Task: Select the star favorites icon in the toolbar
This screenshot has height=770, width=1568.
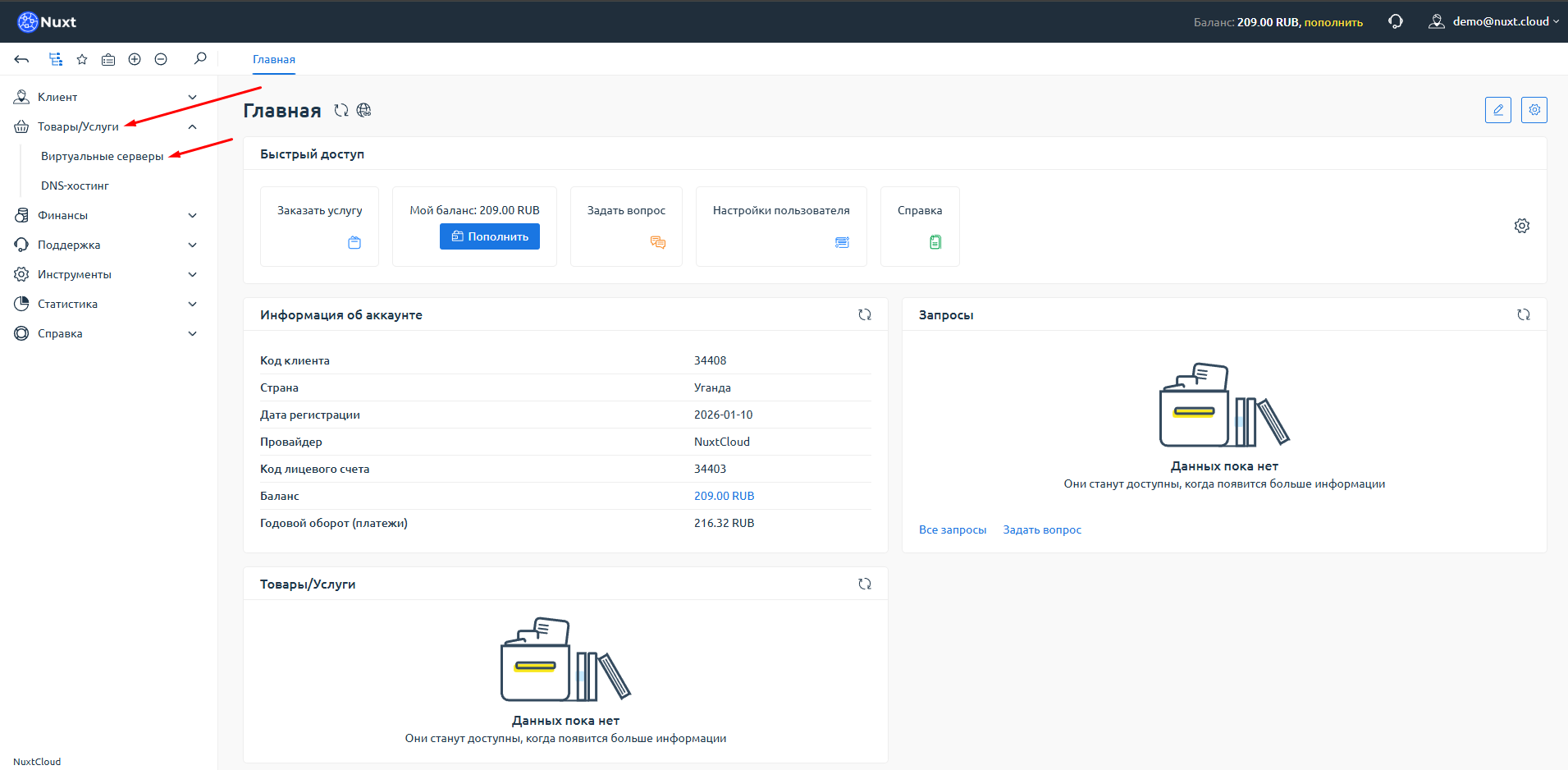Action: point(81,58)
